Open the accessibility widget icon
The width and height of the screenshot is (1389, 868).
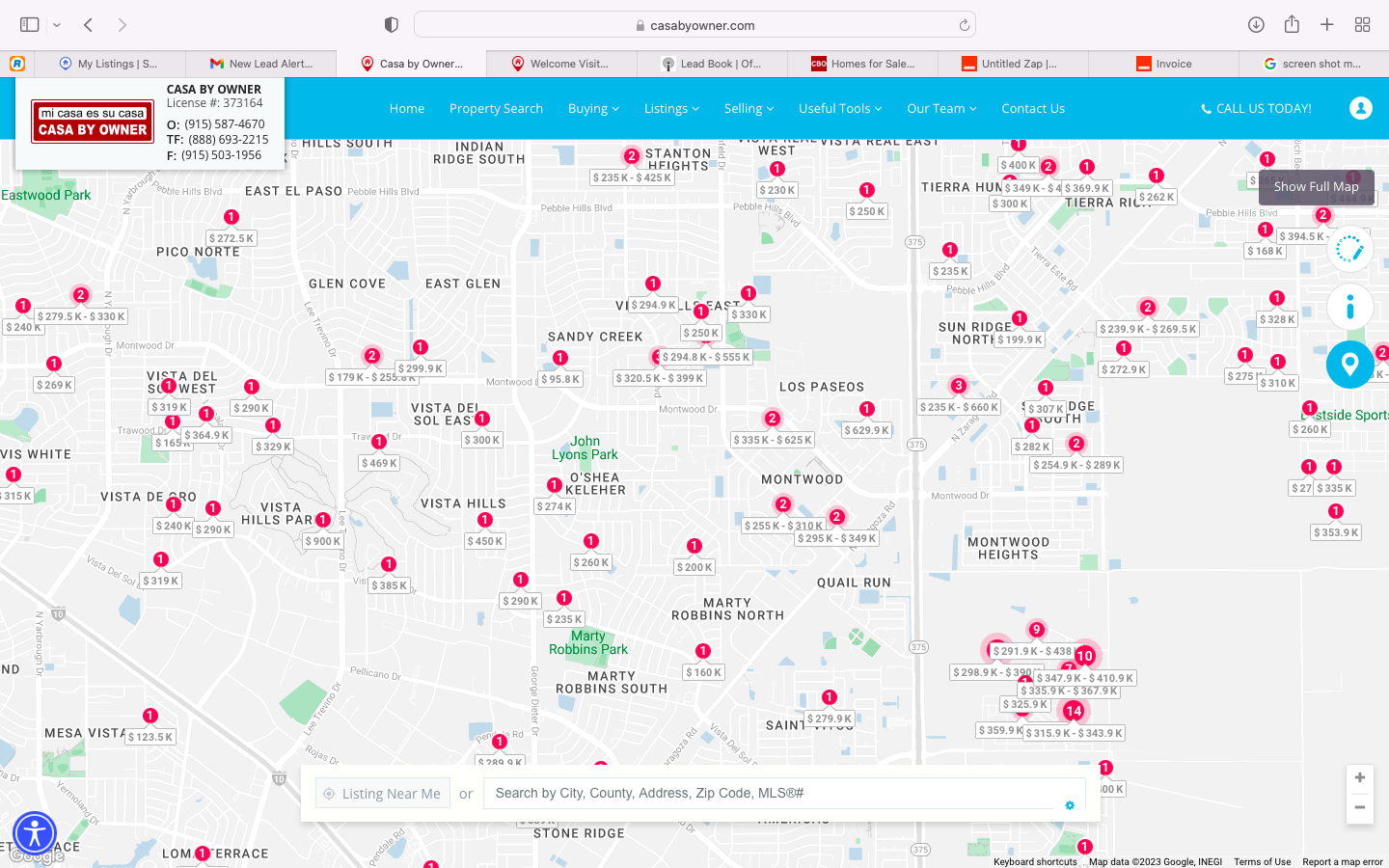tap(35, 833)
